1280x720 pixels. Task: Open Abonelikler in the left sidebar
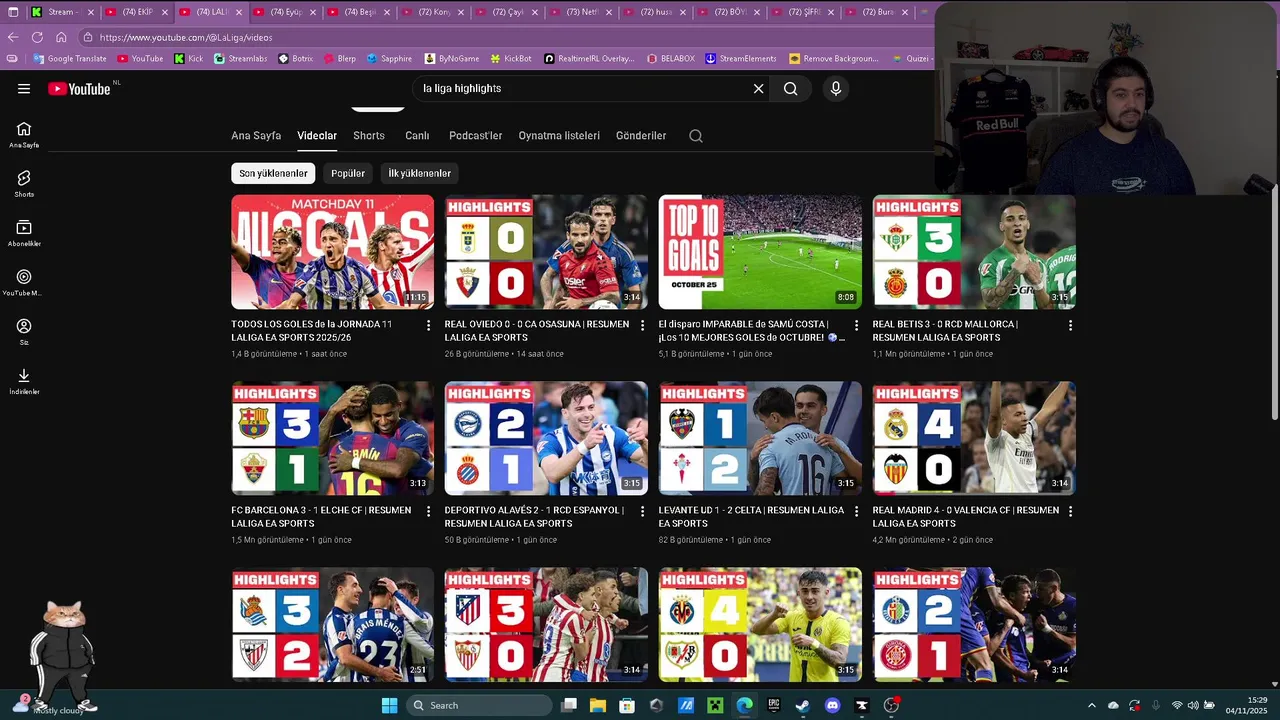[24, 233]
